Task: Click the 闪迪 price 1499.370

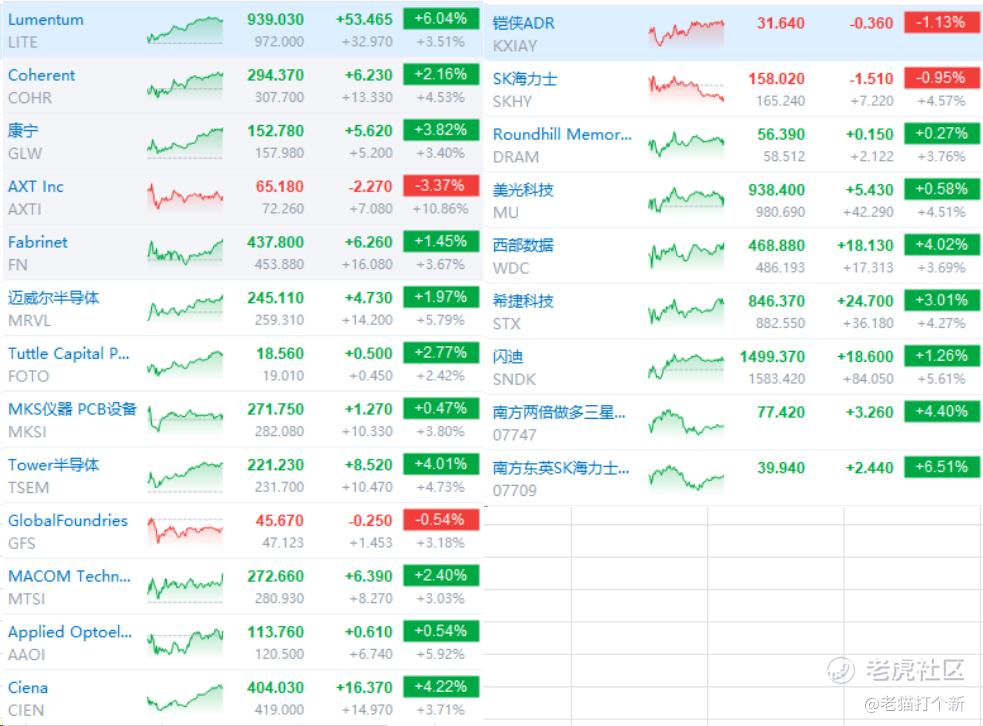Action: [772, 357]
